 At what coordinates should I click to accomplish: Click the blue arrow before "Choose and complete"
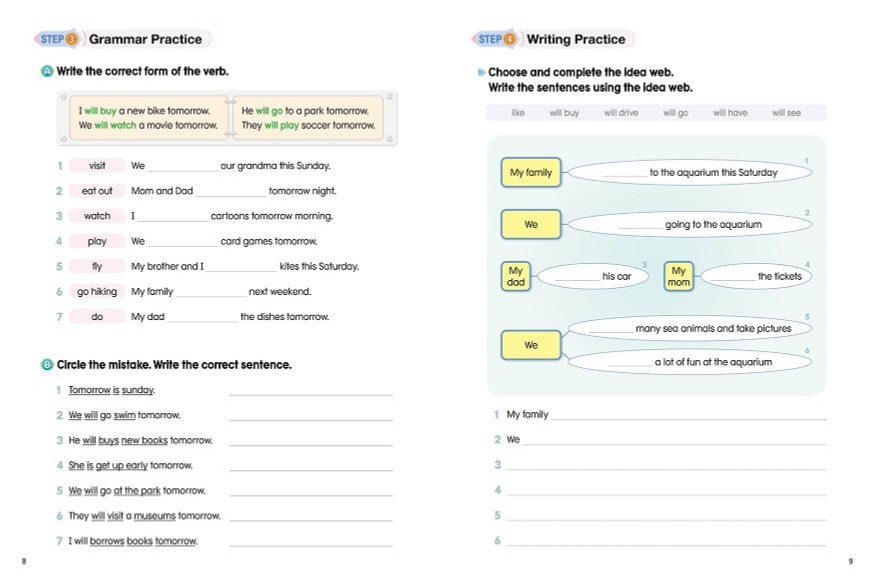(481, 73)
